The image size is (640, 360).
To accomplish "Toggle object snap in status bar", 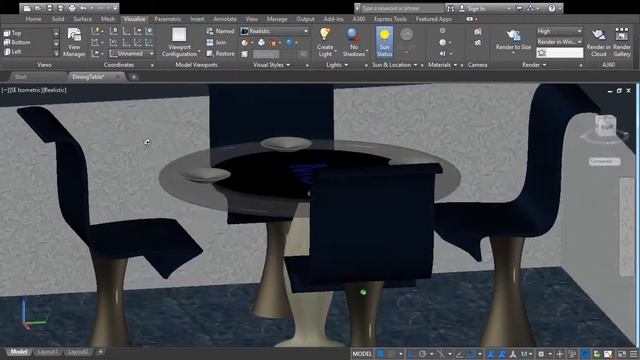I will 471,354.
